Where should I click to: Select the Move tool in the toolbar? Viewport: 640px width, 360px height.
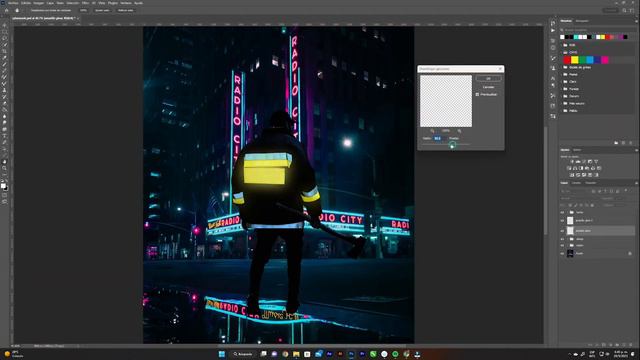coord(4,25)
